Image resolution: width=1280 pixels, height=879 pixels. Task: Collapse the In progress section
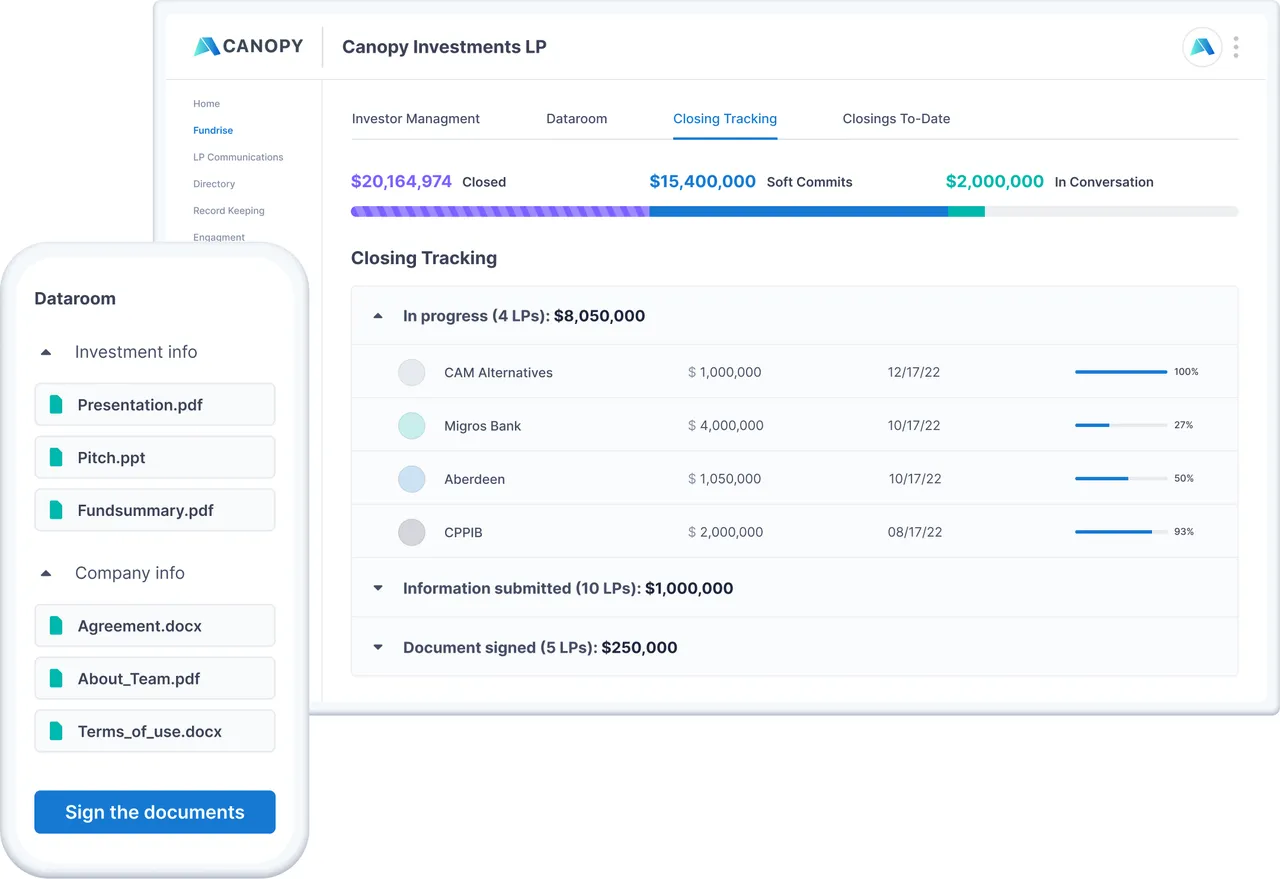point(378,316)
